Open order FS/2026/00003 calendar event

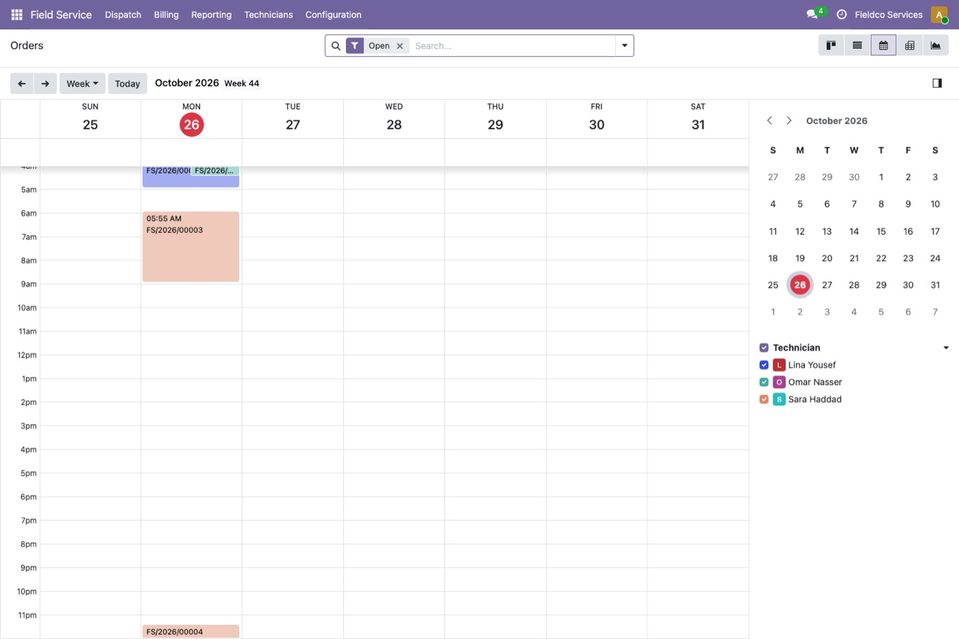(x=191, y=246)
